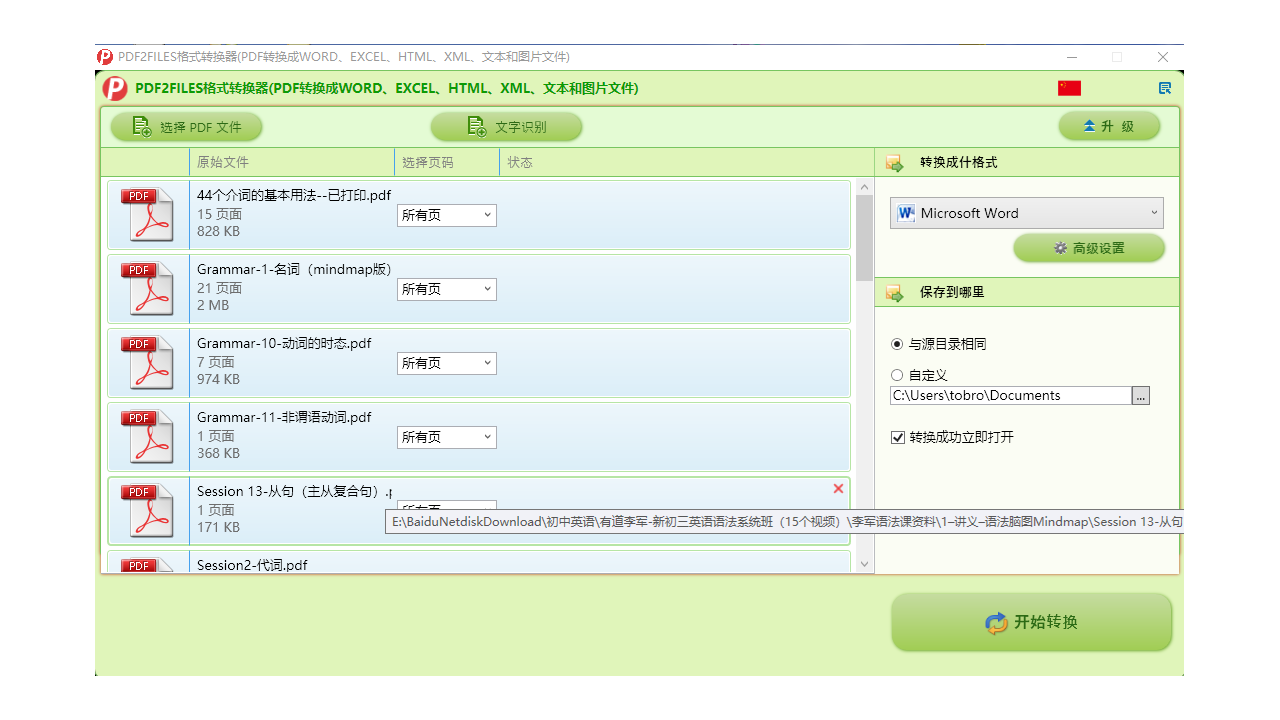Click PDF icon of 44个介词的基本用法 file
The image size is (1280, 720).
click(147, 215)
